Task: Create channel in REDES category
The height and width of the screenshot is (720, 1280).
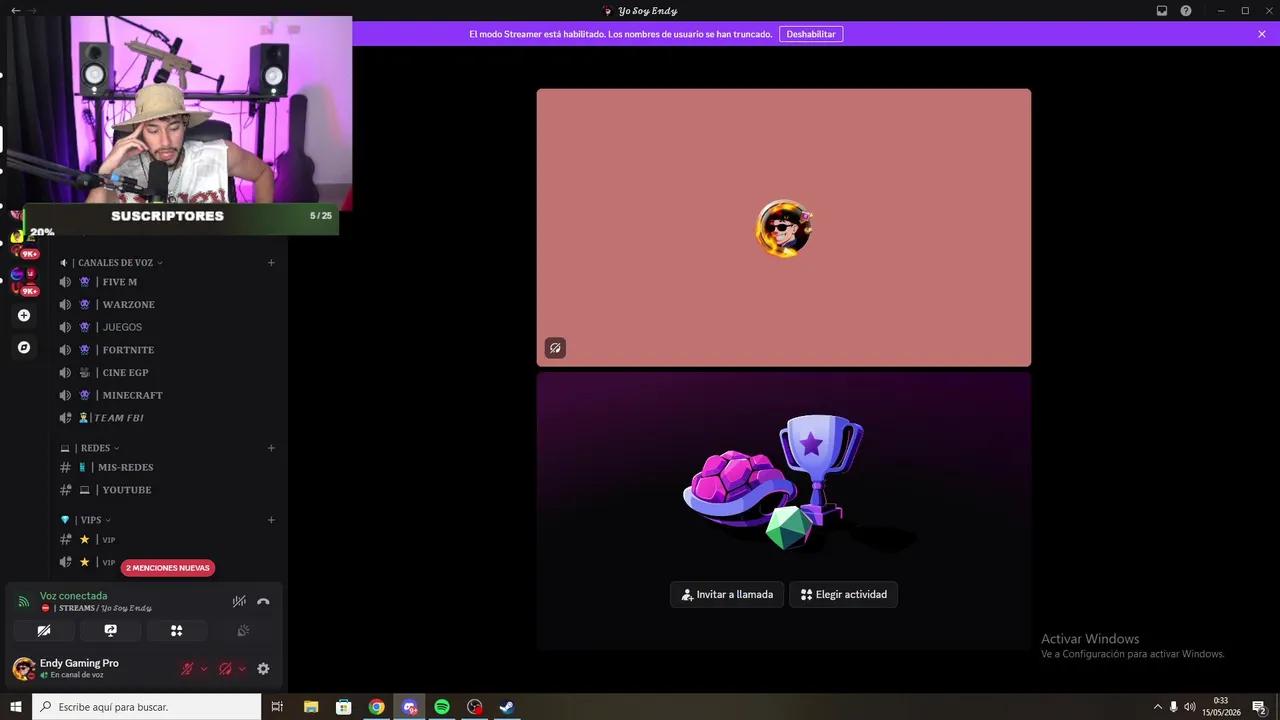Action: [x=271, y=448]
